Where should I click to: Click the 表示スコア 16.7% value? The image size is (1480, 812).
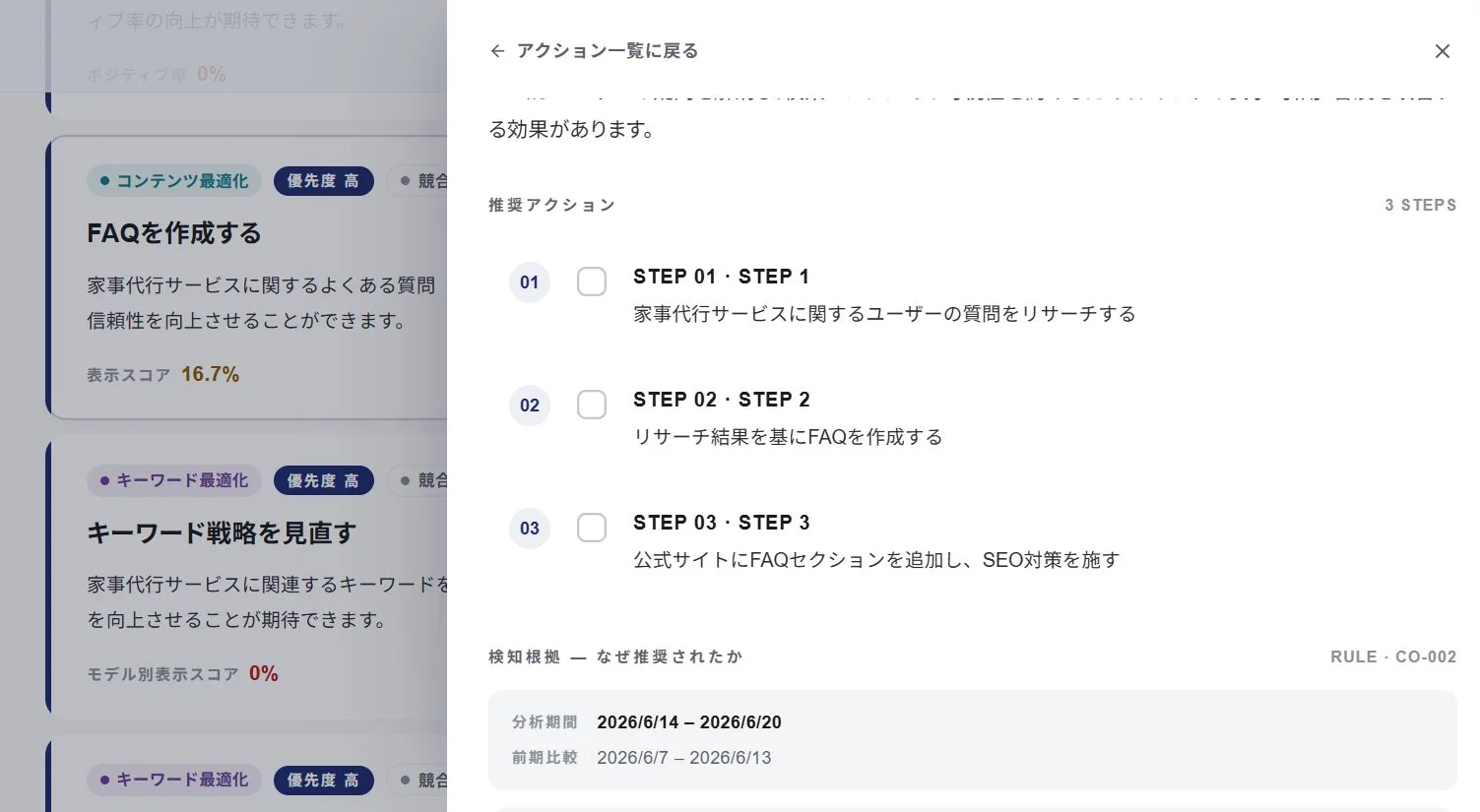(x=210, y=374)
